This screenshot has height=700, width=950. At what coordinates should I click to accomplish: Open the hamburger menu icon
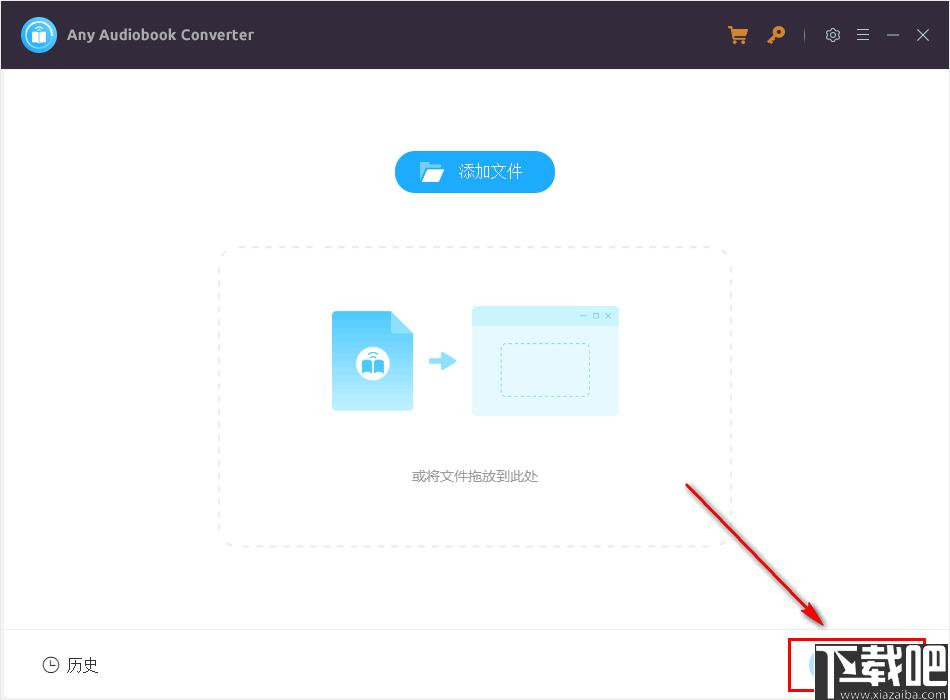pyautogui.click(x=863, y=35)
